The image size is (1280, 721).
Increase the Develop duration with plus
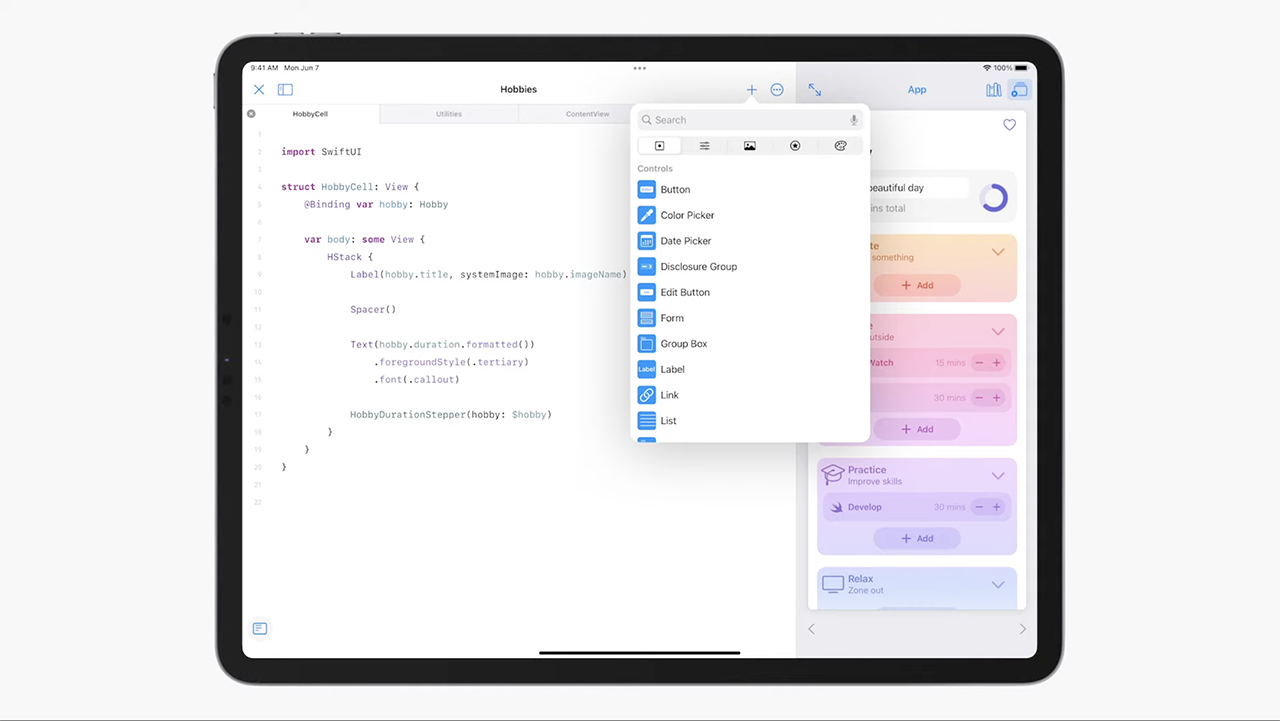[x=996, y=507]
